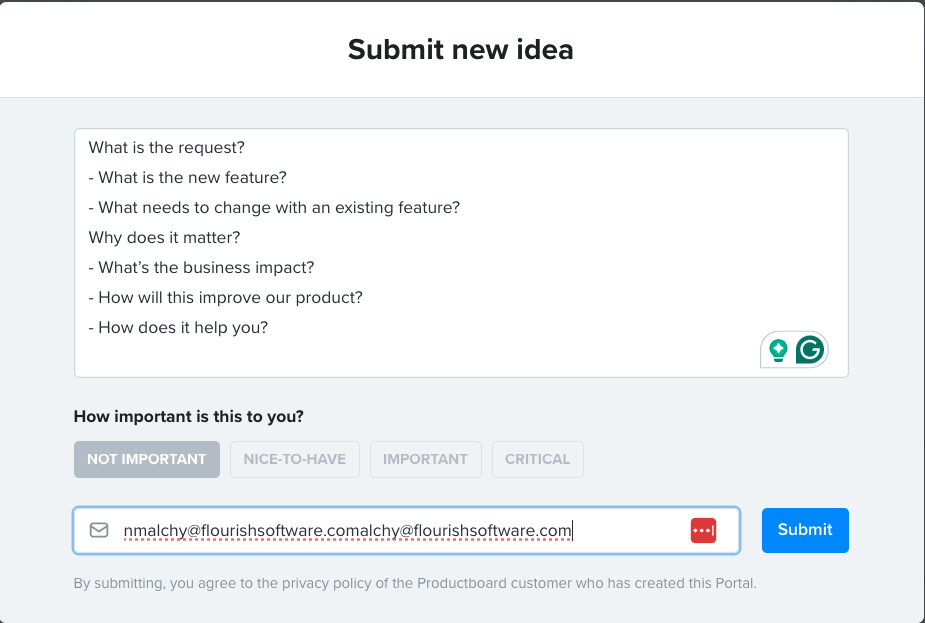This screenshot has width=925, height=623.
Task: Click the 'How important is this to you?' label
Action: tap(189, 417)
